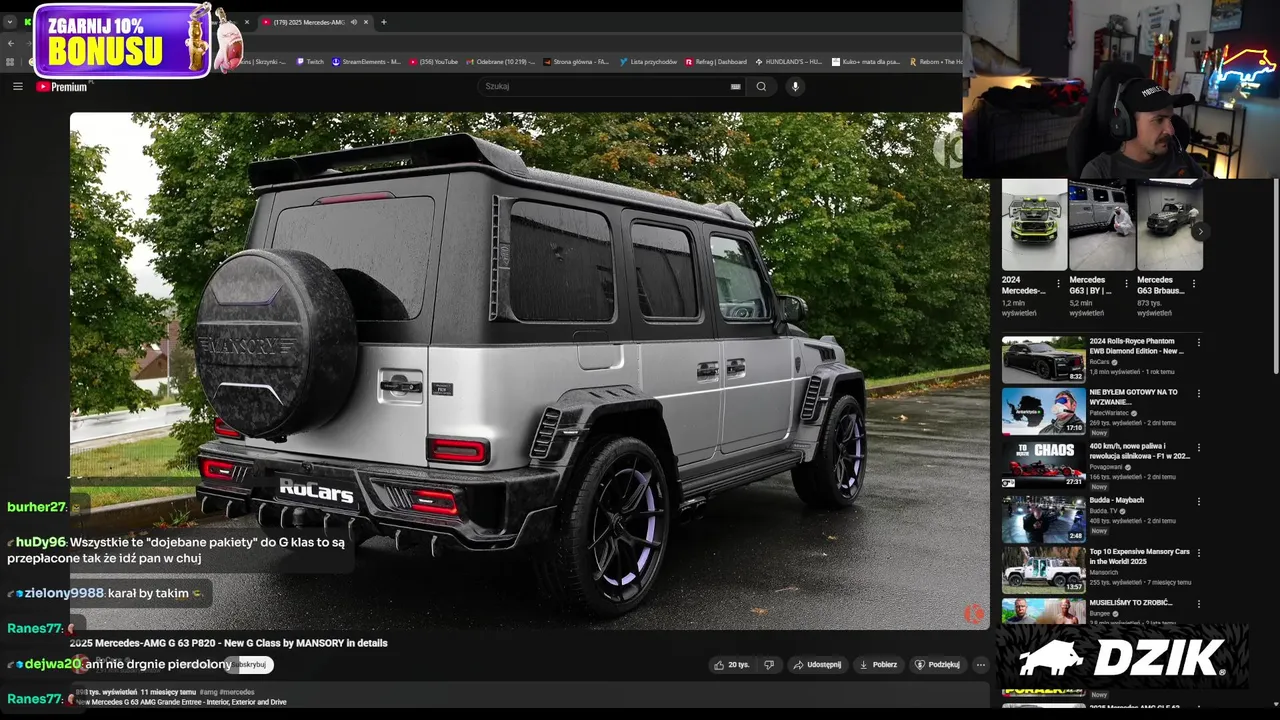Open the HUNDLAND'S bookmark
This screenshot has height=720, width=1280.
click(789, 62)
